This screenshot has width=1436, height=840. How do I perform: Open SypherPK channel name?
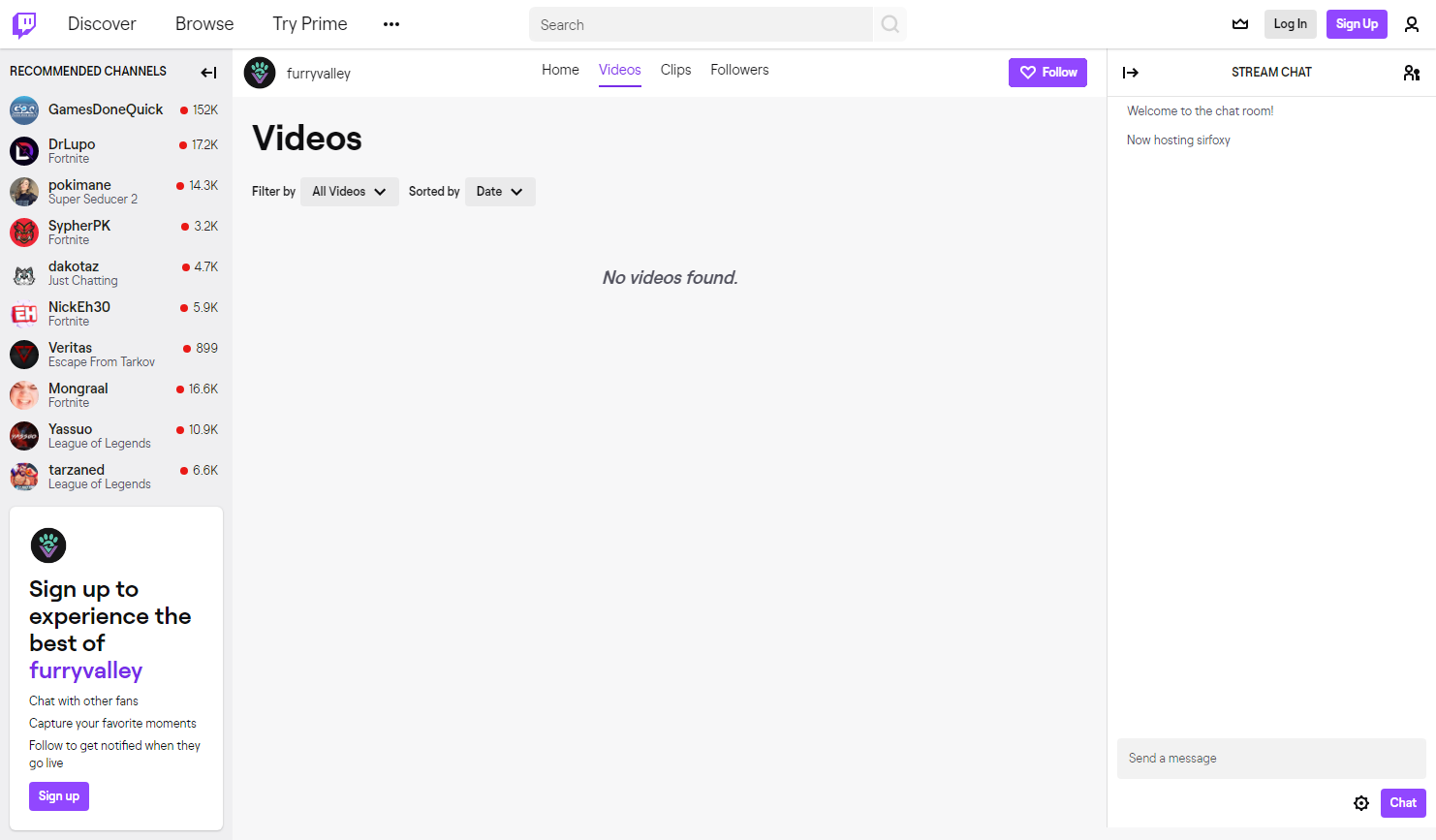79,226
